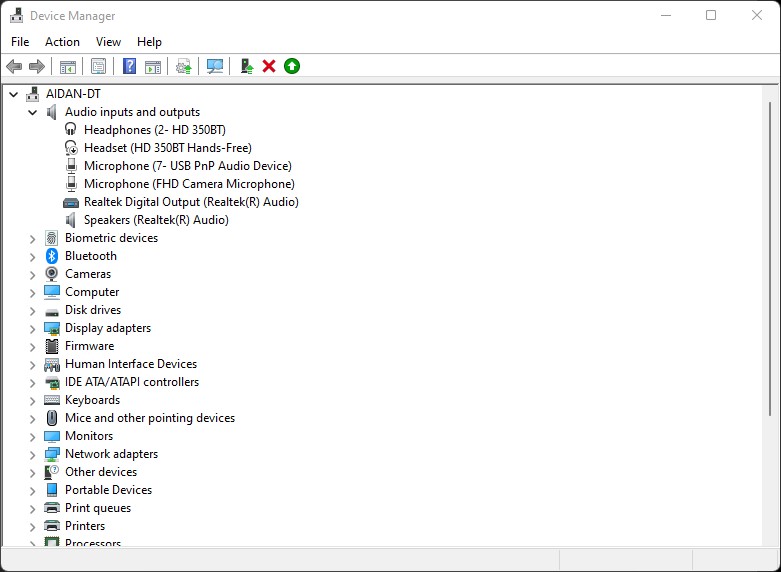
Task: Click the red X uninstall device icon
Action: (269, 66)
